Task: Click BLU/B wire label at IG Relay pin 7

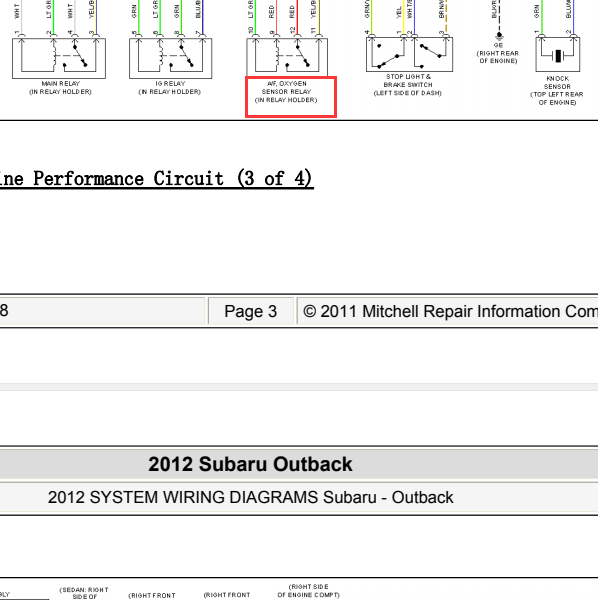Action: pos(198,9)
